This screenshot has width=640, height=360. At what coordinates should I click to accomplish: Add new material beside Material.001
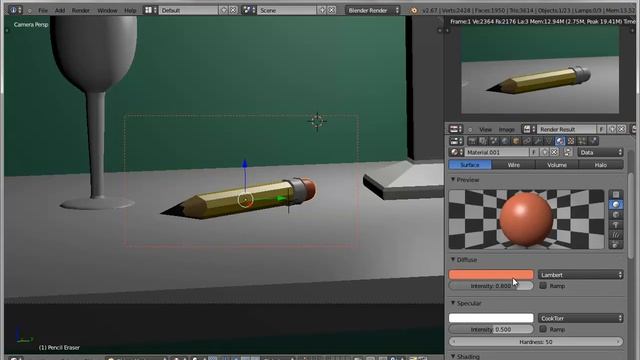[x=544, y=152]
